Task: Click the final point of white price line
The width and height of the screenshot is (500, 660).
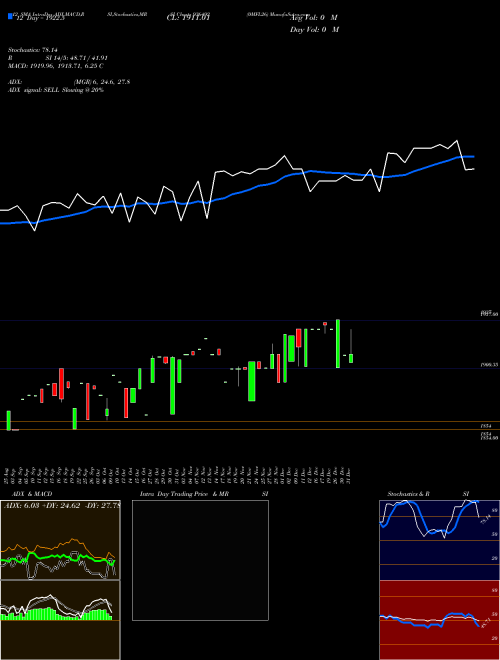Action: coord(474,169)
